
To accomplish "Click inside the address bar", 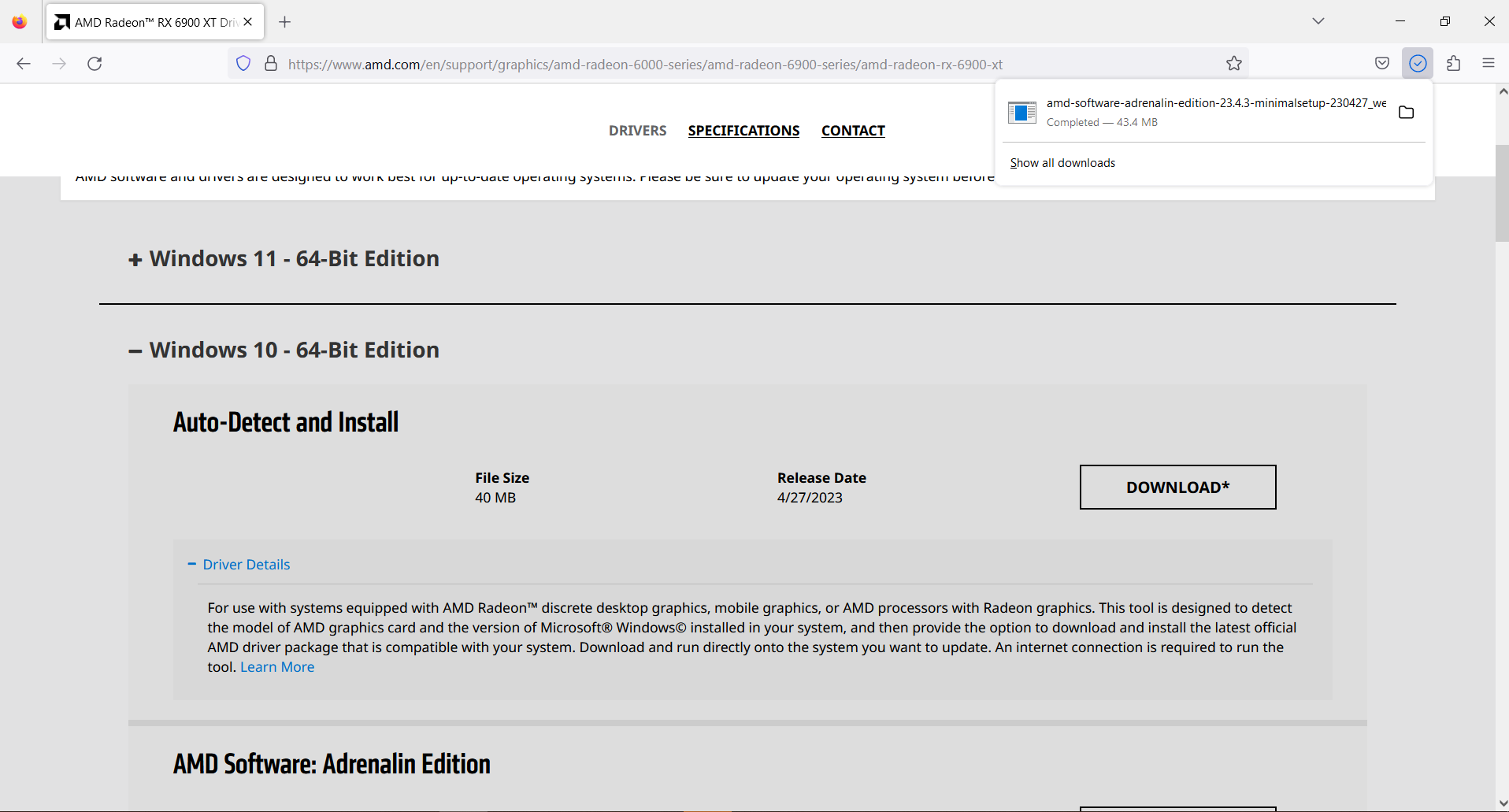I will [709, 63].
